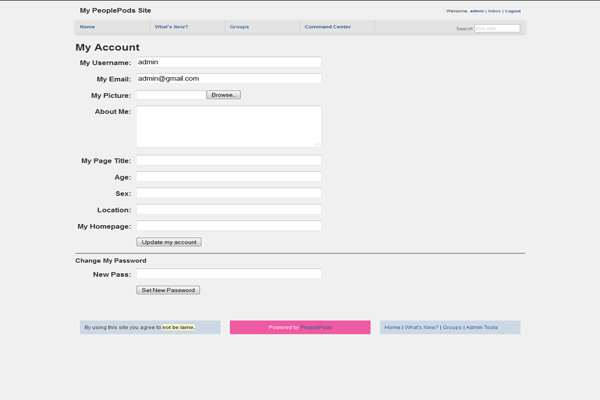Open the PeoplePods link in footer
The image size is (600, 400).
(317, 327)
